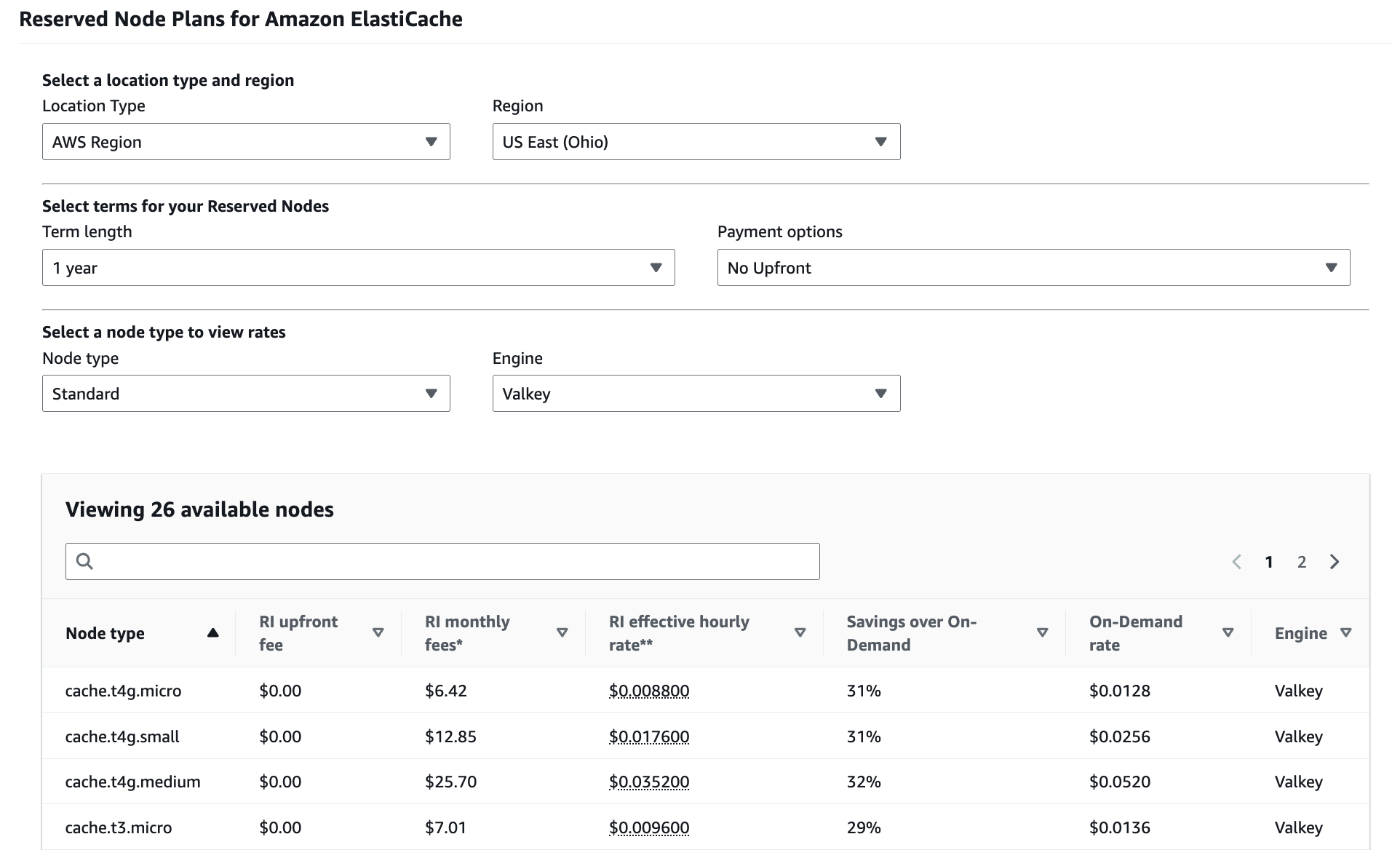
Task: Open the Region dropdown showing US East (Ohio)
Action: click(x=696, y=142)
